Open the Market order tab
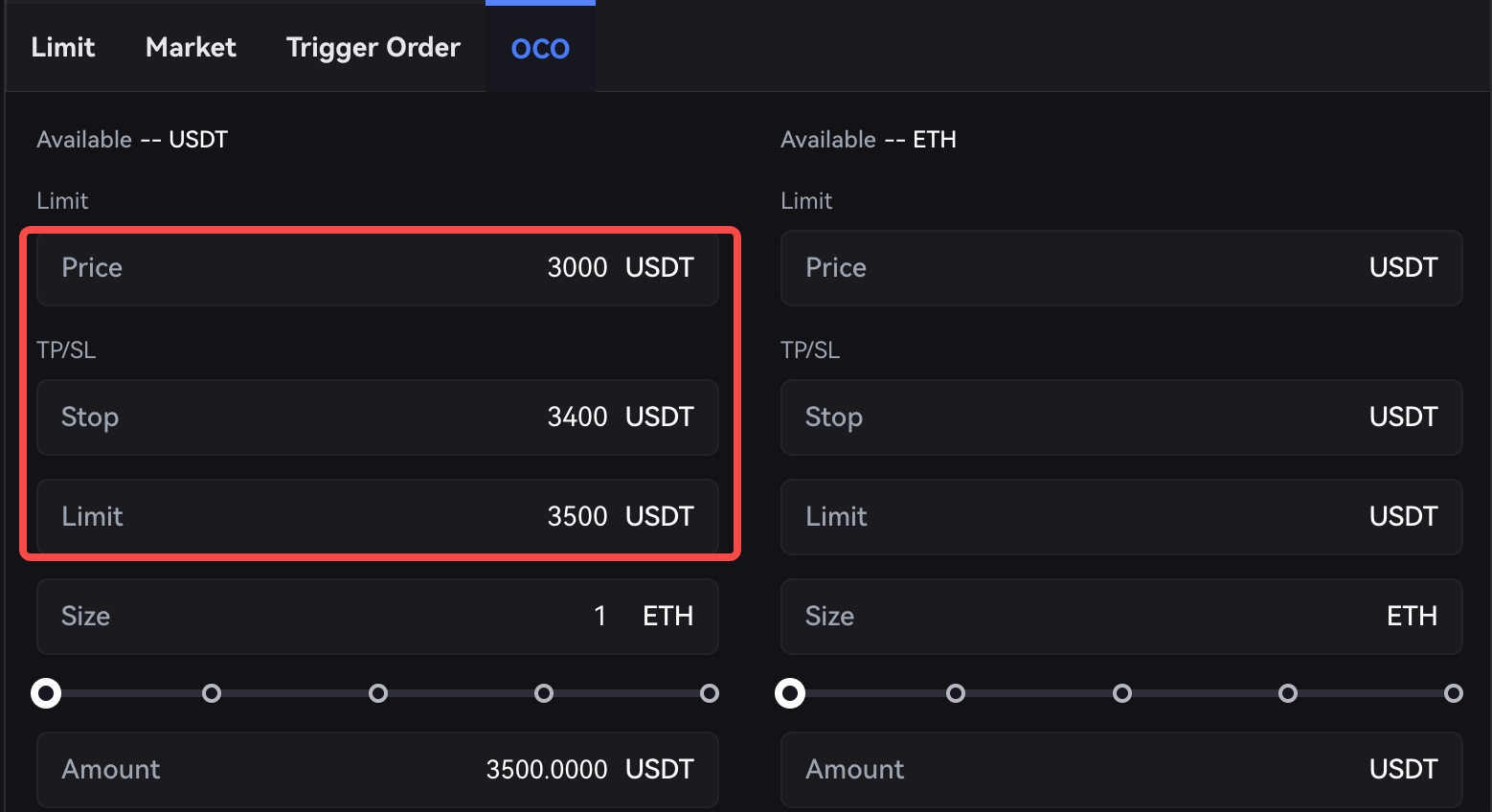The height and width of the screenshot is (812, 1492). coord(191,47)
